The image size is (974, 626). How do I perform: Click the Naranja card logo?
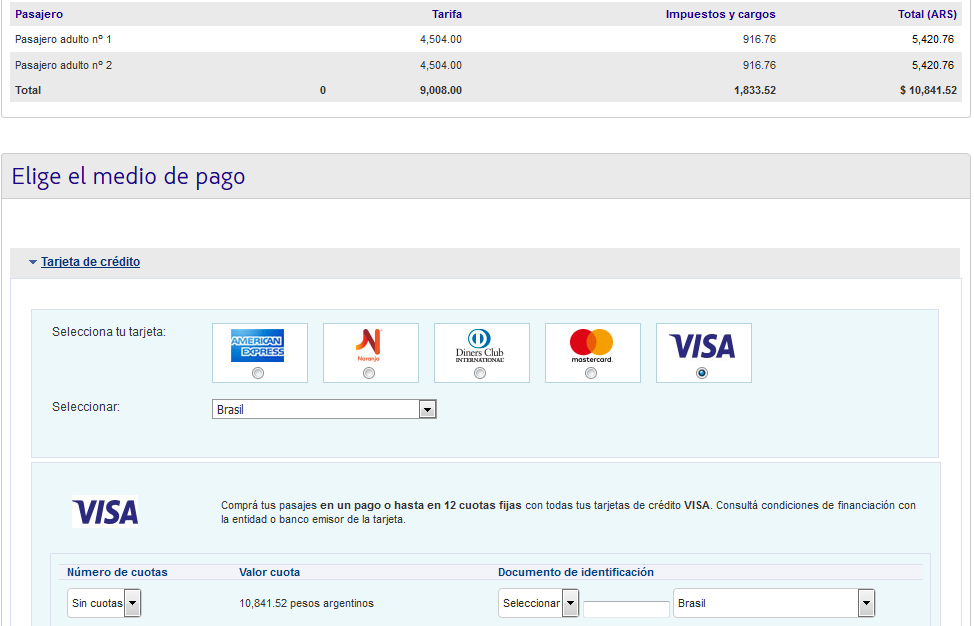[369, 345]
